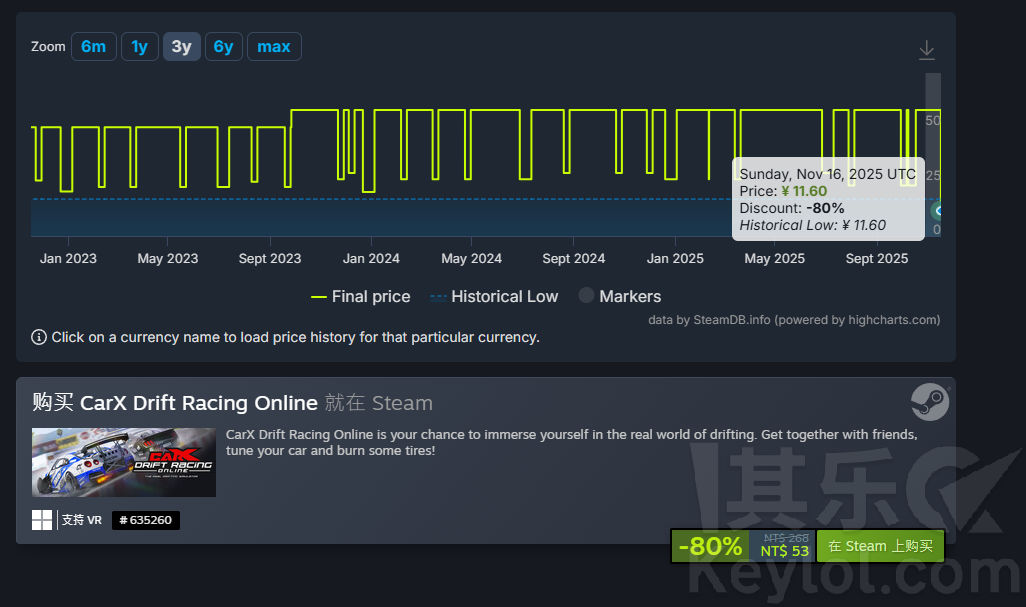Click the green buy-on-Steam button
Viewport: 1026px width, 607px height.
(880, 546)
